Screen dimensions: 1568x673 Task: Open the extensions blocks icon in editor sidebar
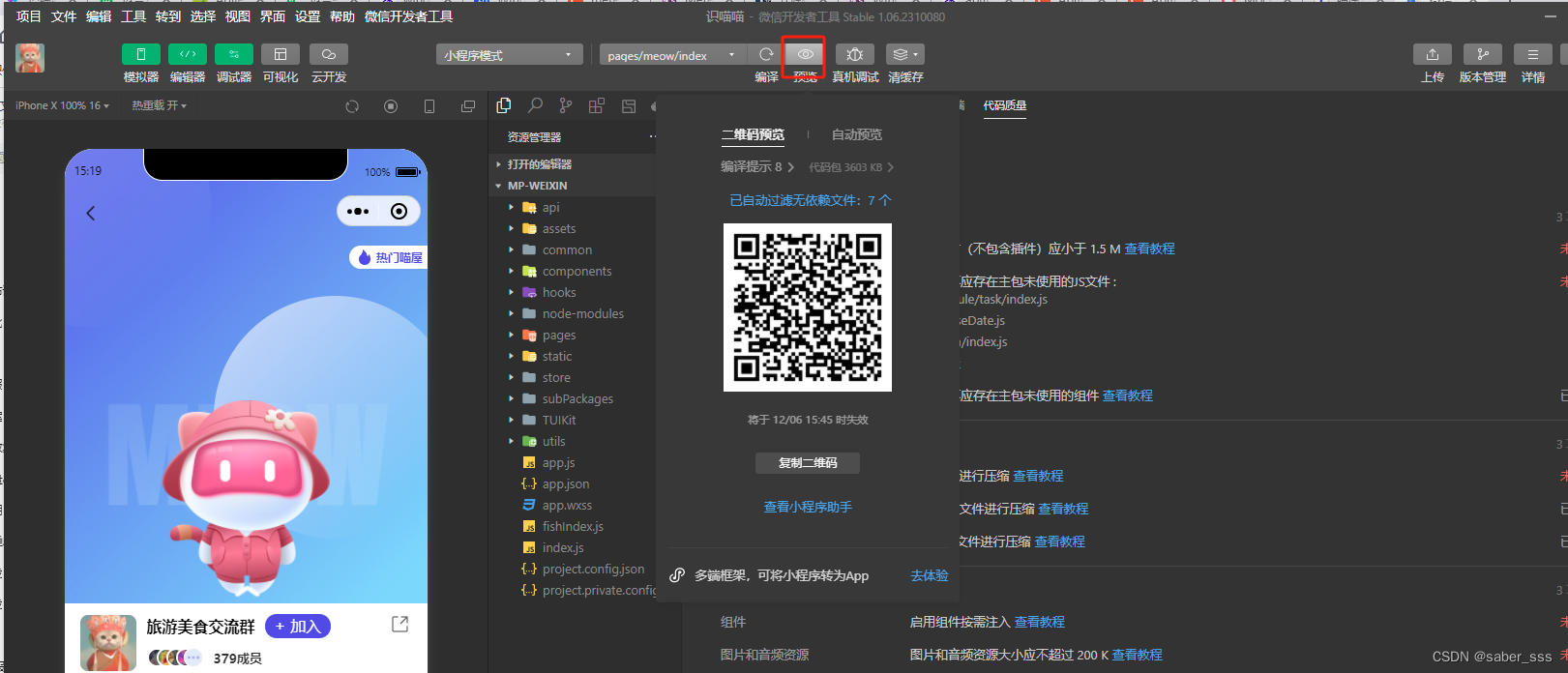pyautogui.click(x=597, y=105)
